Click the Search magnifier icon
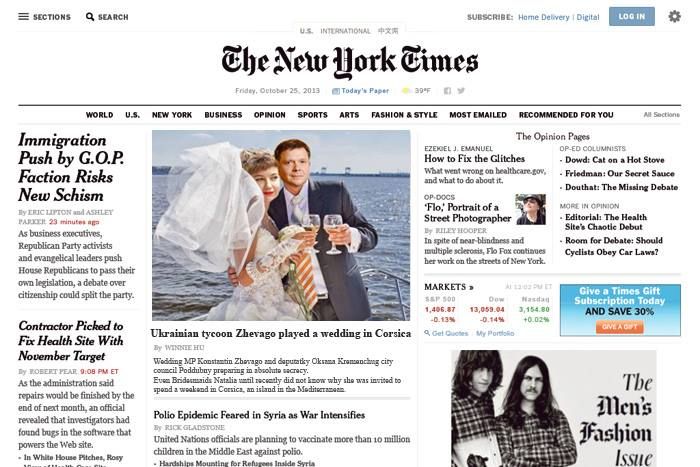 point(90,17)
